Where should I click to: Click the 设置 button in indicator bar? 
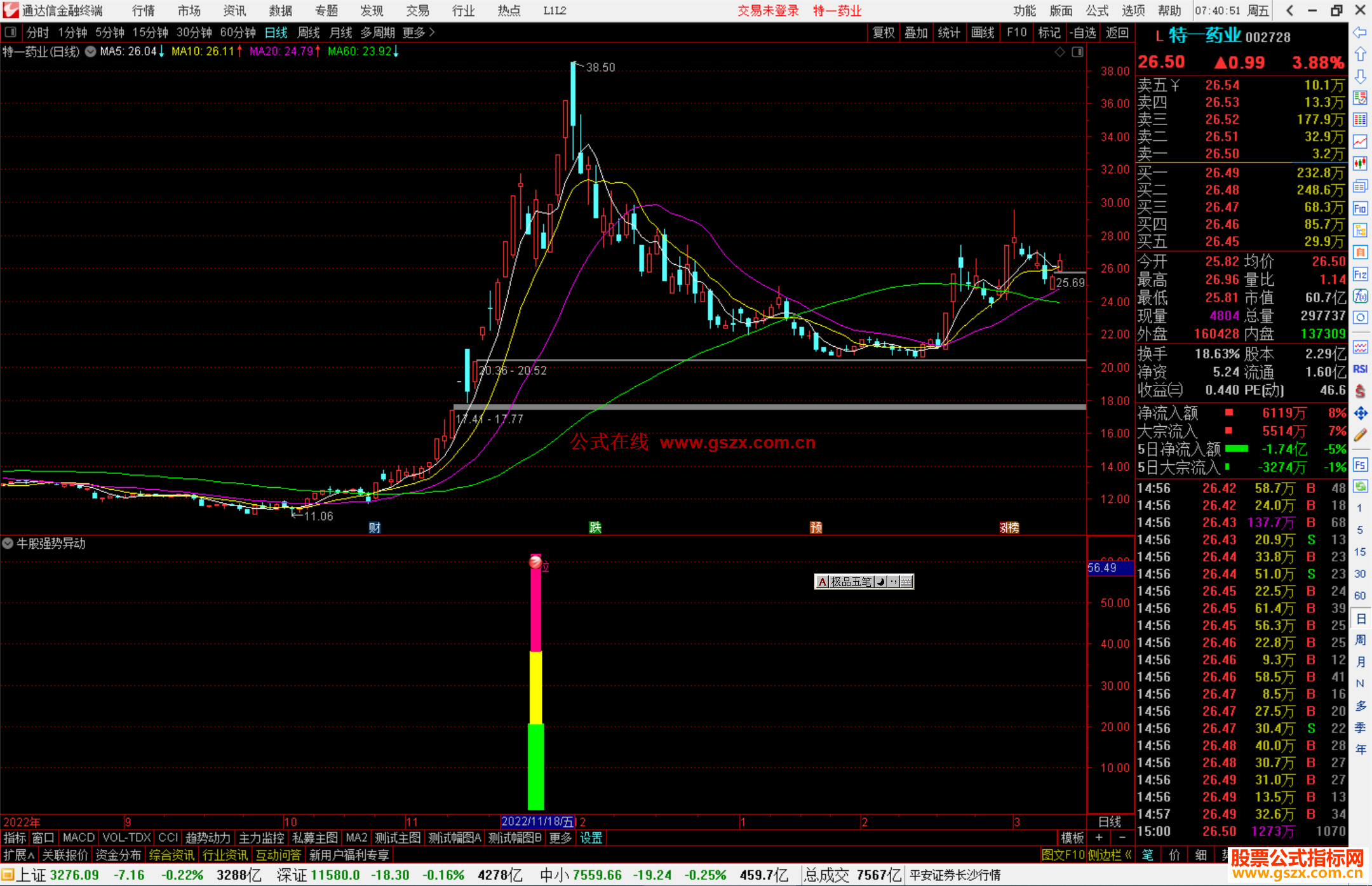(x=591, y=838)
